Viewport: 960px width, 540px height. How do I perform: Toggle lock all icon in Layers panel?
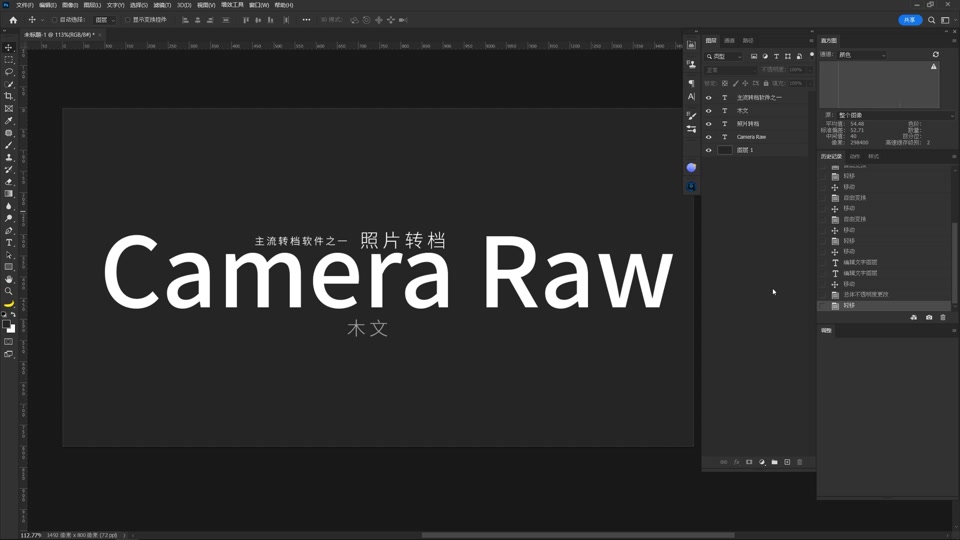(766, 83)
